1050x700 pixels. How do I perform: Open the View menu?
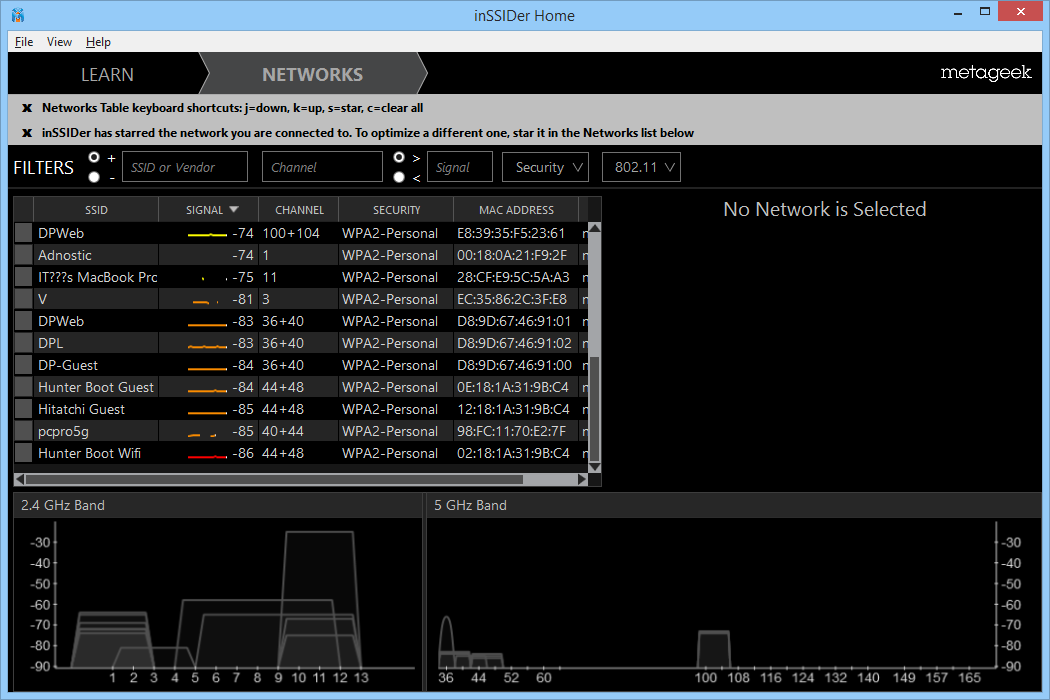[x=59, y=42]
